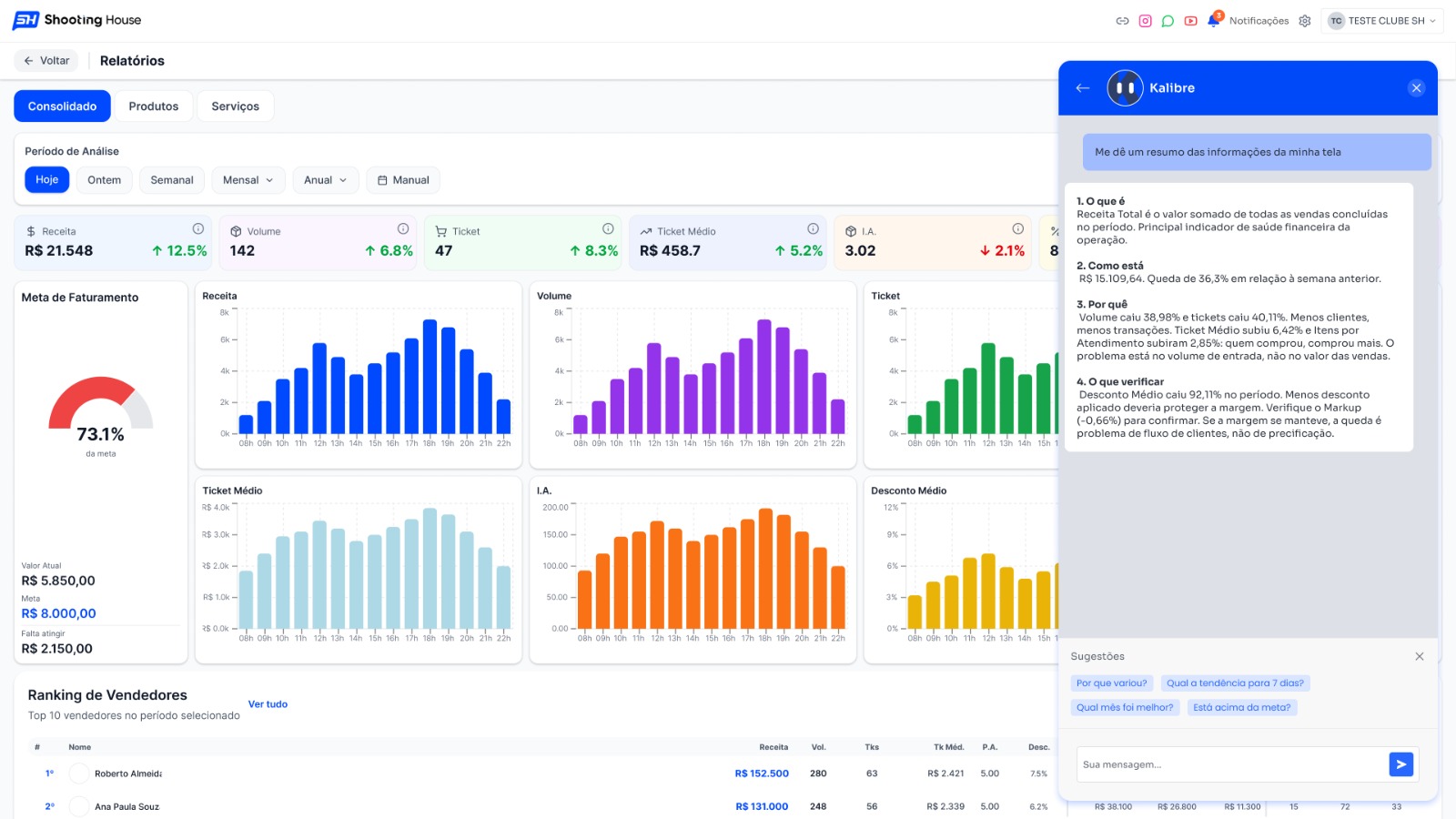Click the WhatsApp chat icon in header
Screen dimensions: 1456x819
click(1168, 21)
